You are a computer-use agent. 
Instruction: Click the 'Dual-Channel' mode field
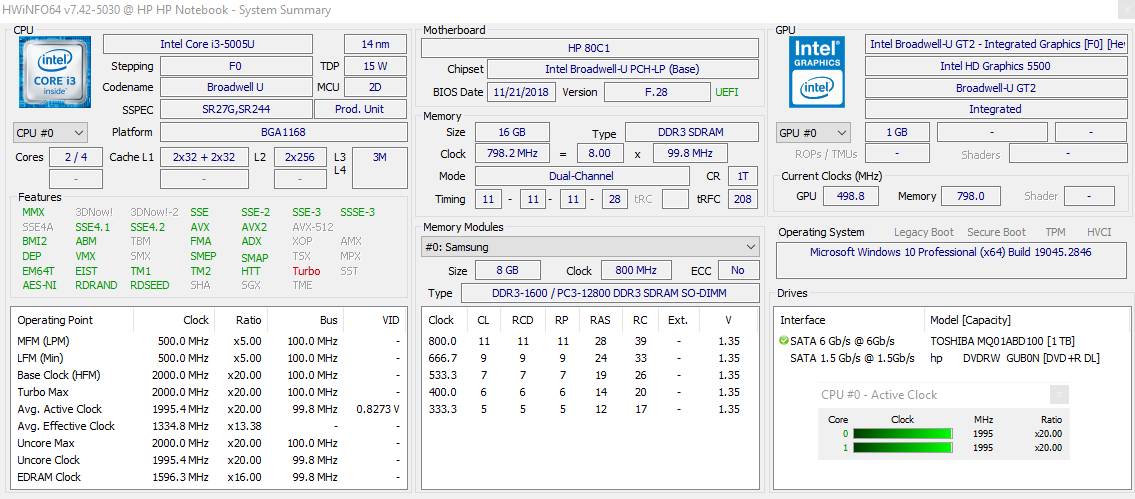coord(582,176)
